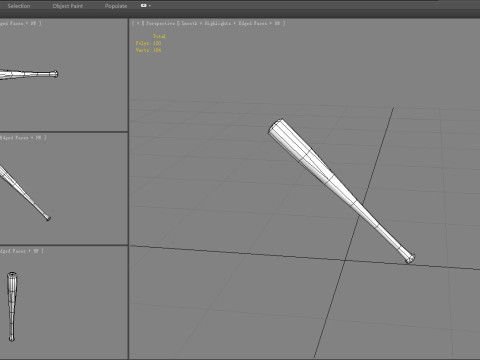Click the 'Total' statistics header text

click(159, 36)
